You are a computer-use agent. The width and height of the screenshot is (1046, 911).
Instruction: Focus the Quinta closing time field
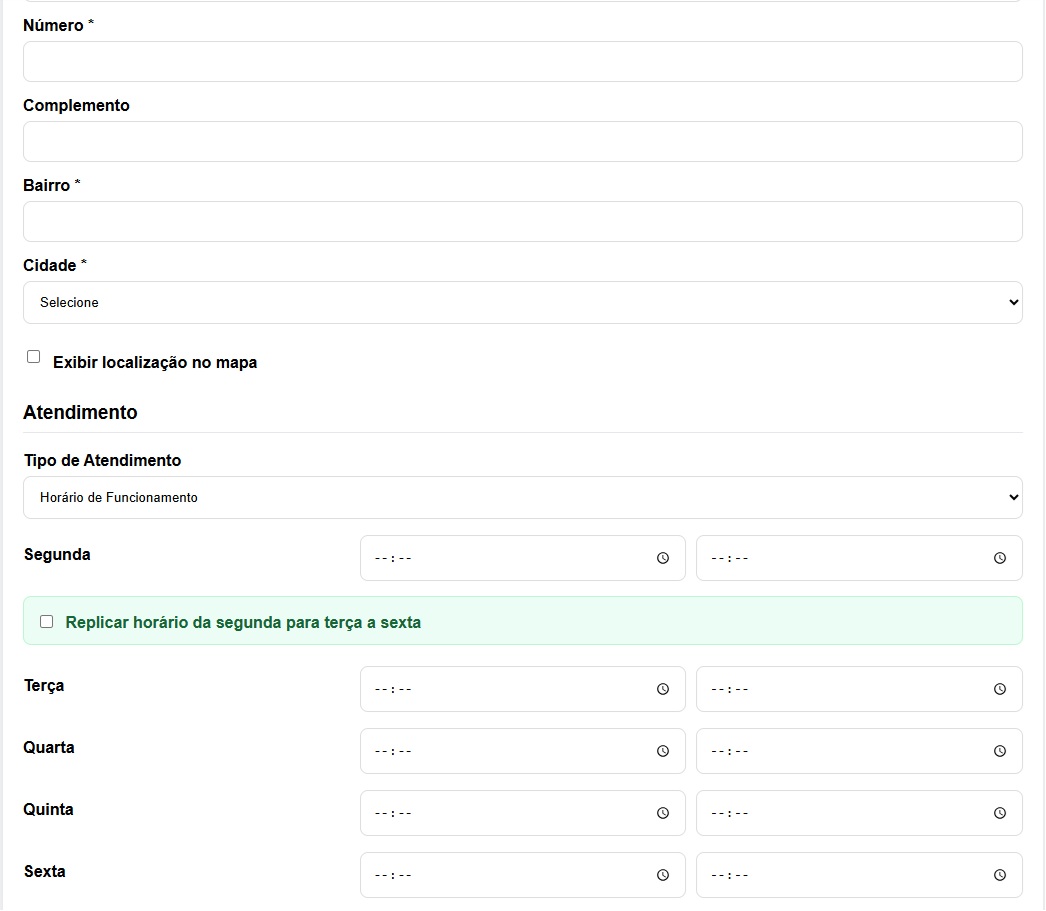tap(859, 813)
